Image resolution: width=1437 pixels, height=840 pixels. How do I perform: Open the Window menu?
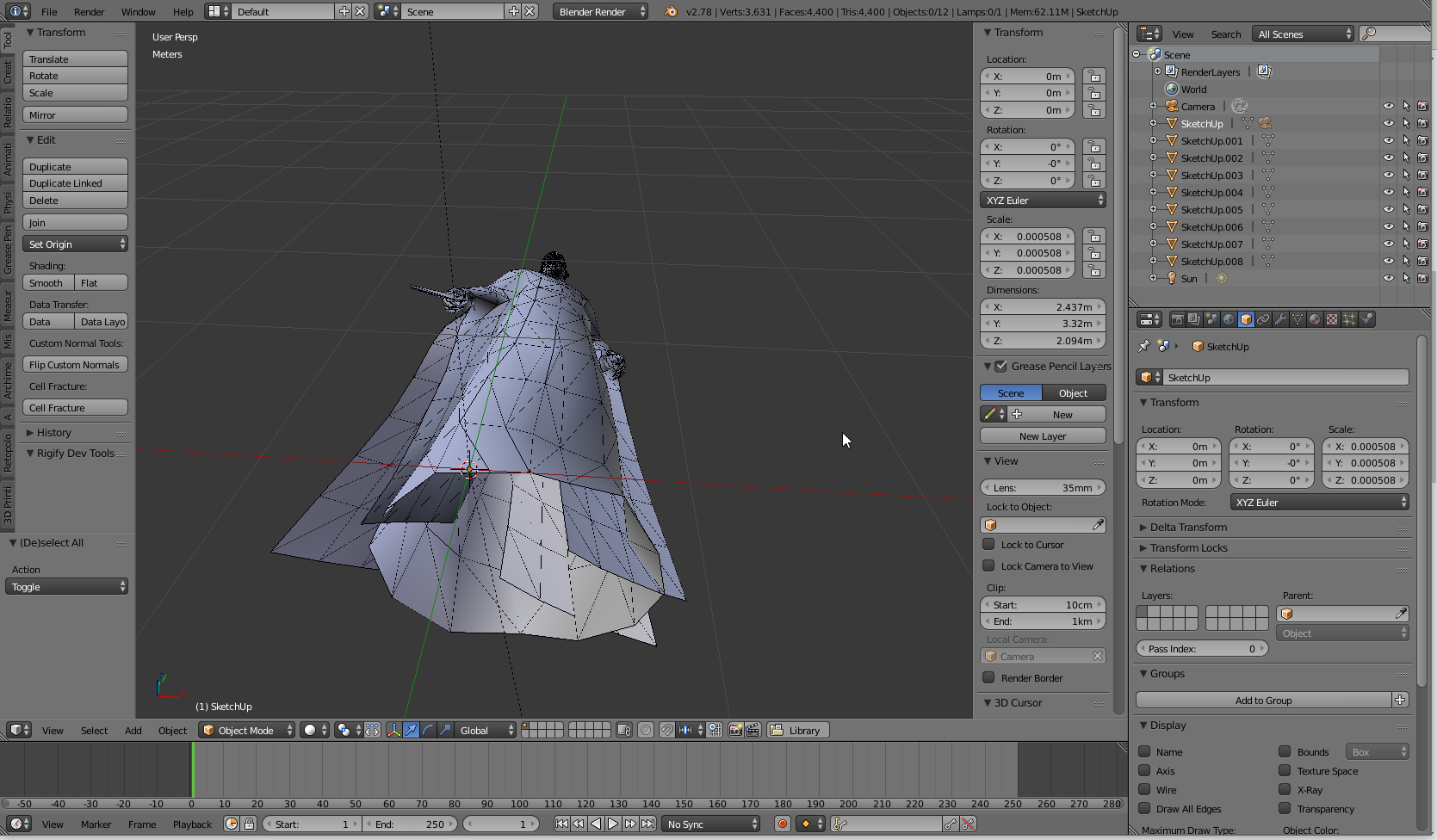[x=138, y=11]
